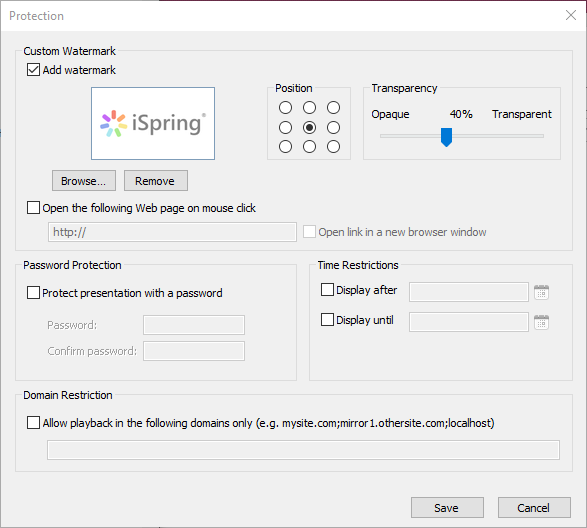Save the protection settings

(x=447, y=508)
